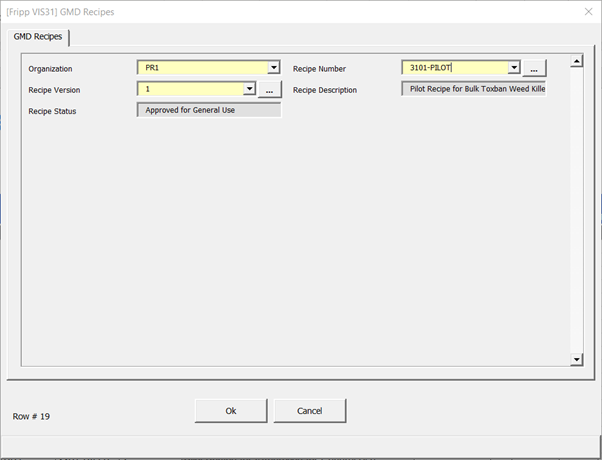Click the Cancel button
602x460 pixels.
pos(309,411)
